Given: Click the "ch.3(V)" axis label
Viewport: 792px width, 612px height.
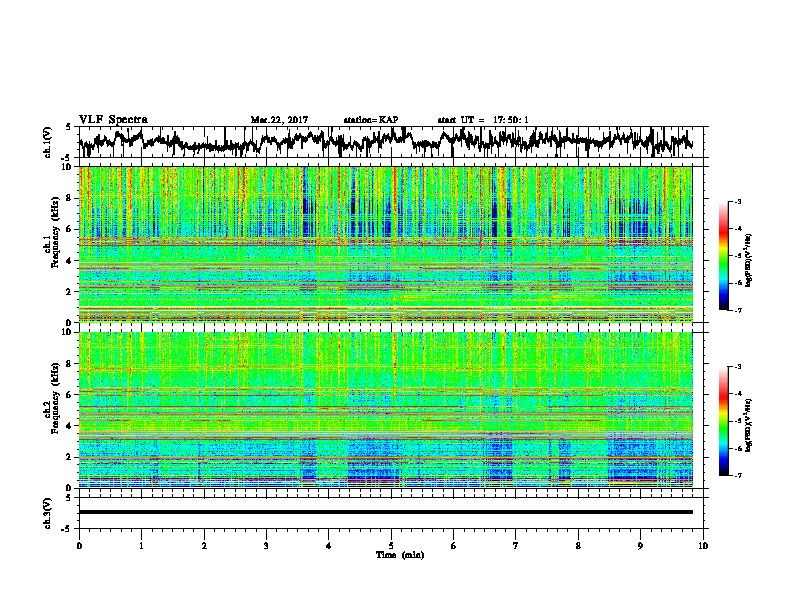Looking at the screenshot, I should [48, 513].
